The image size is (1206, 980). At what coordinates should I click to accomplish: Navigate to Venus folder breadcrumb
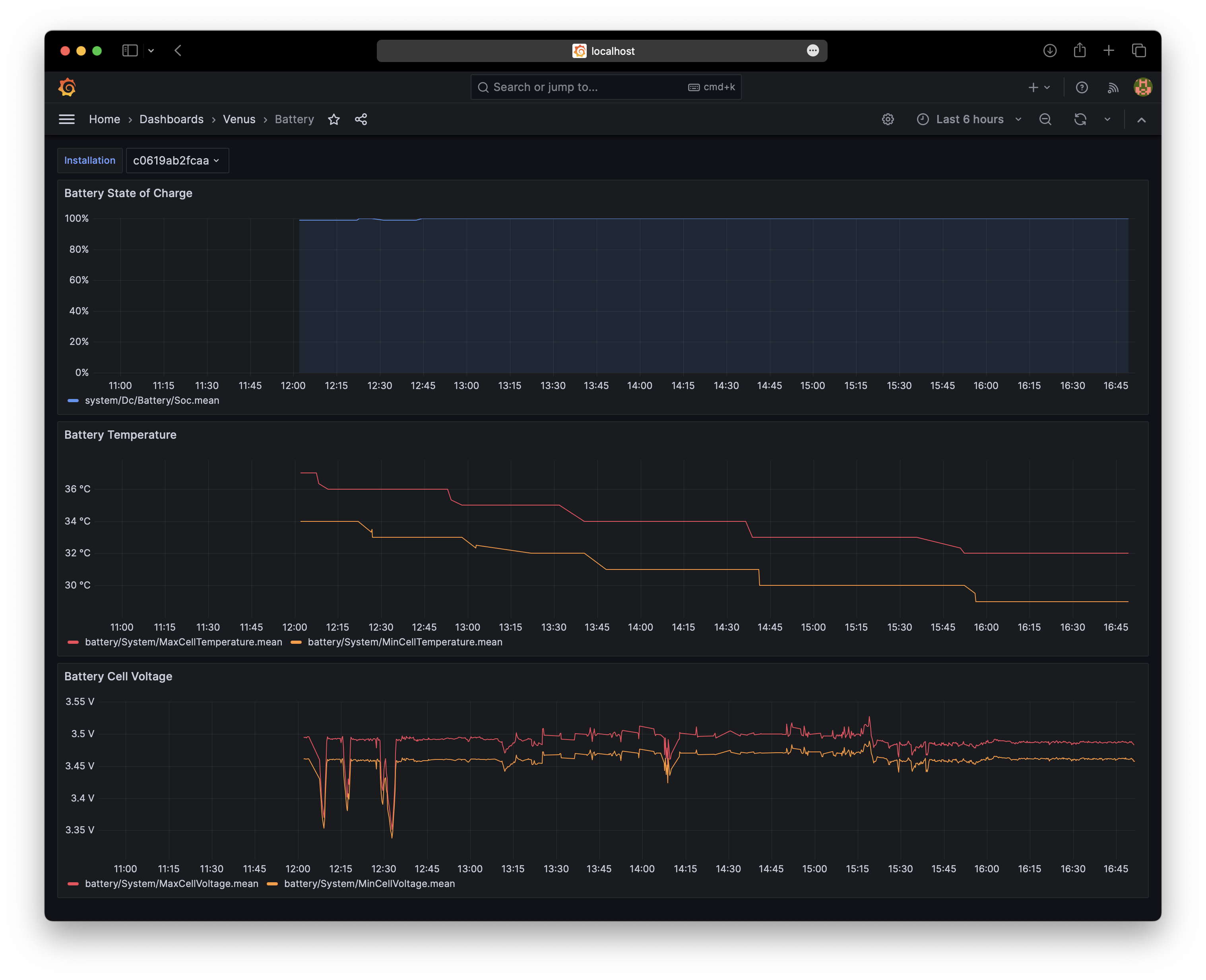(239, 119)
